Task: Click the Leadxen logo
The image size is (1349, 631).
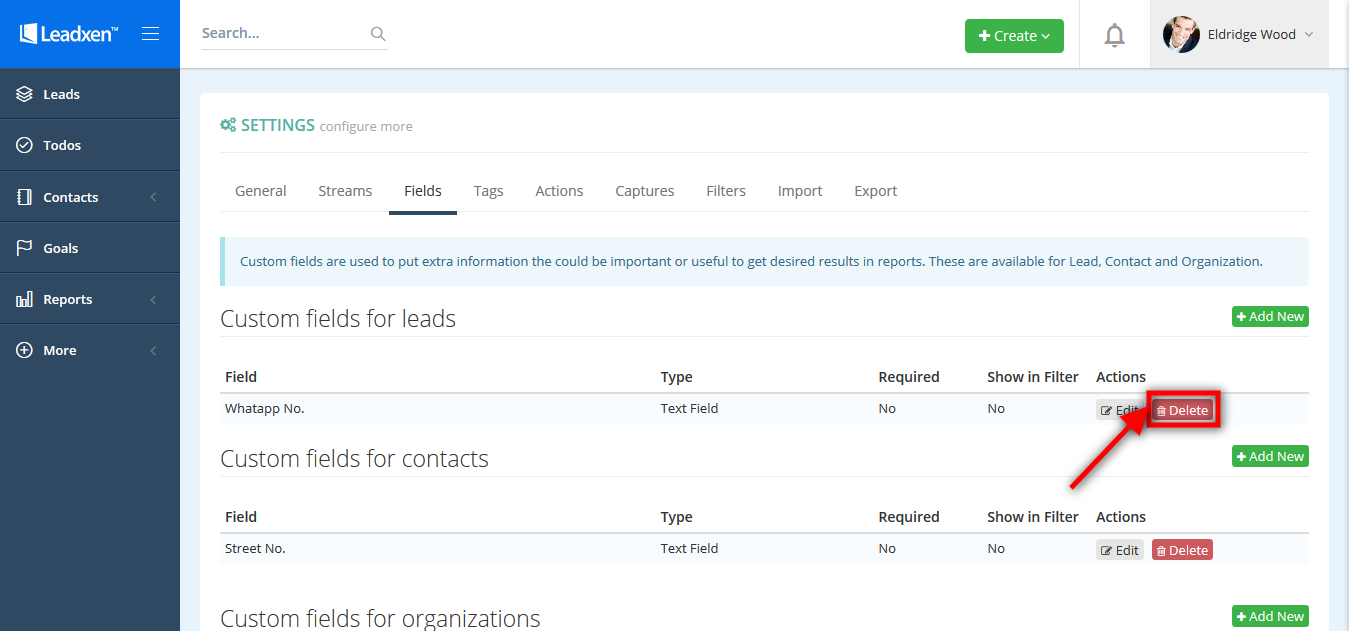Action: click(x=69, y=34)
